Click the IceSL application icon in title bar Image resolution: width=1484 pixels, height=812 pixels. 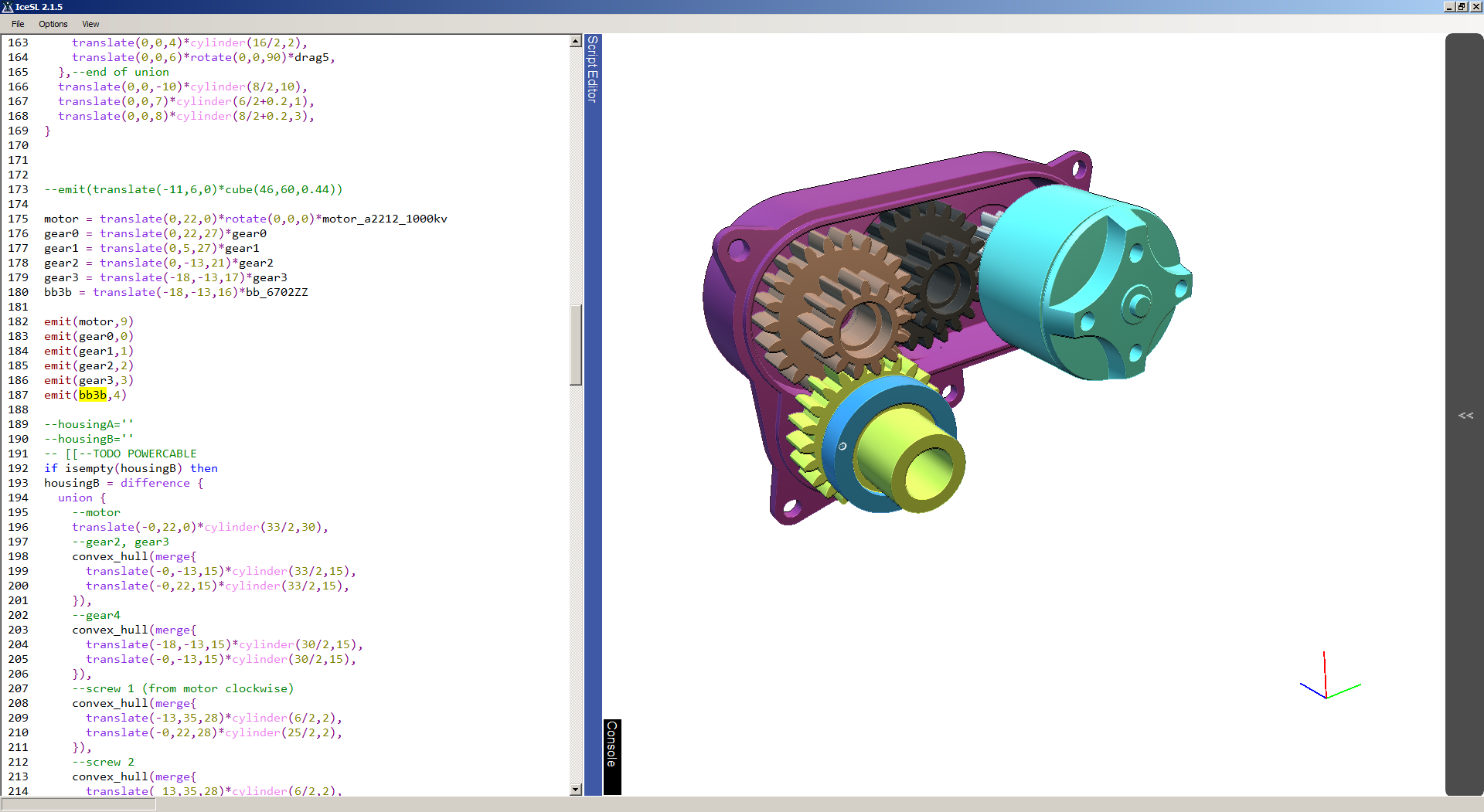click(7, 6)
